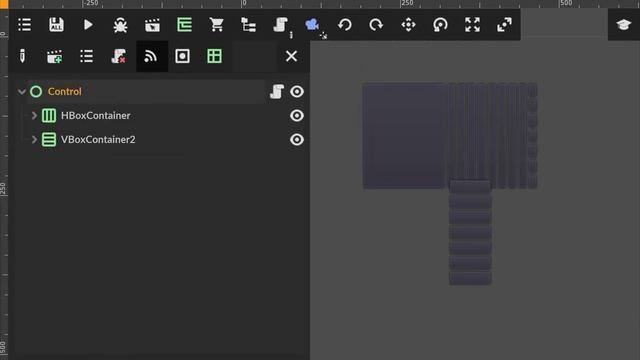The width and height of the screenshot is (640, 360).
Task: Run the project with the play icon
Action: (88, 25)
